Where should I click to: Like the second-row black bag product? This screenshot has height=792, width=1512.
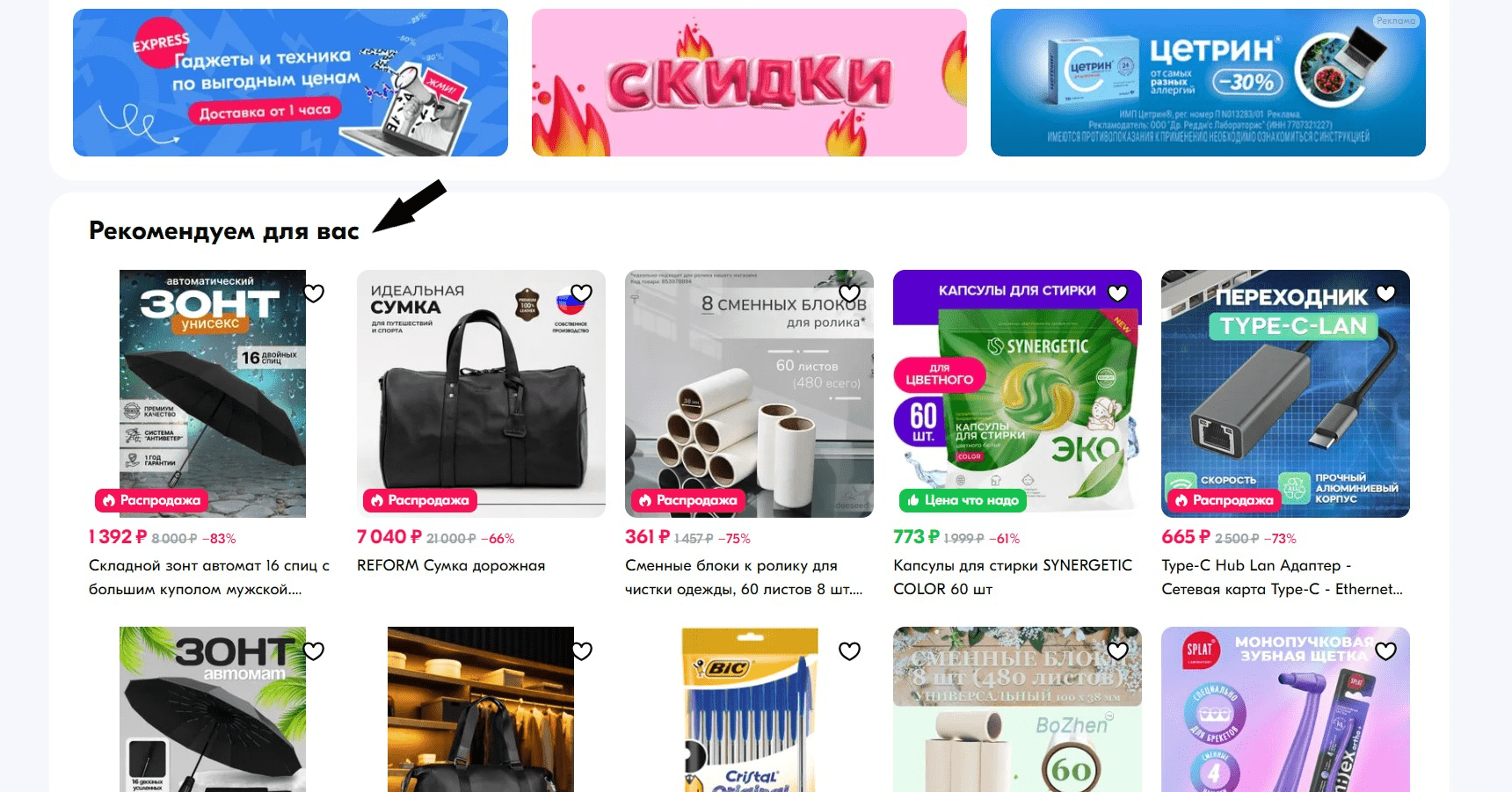pos(582,650)
